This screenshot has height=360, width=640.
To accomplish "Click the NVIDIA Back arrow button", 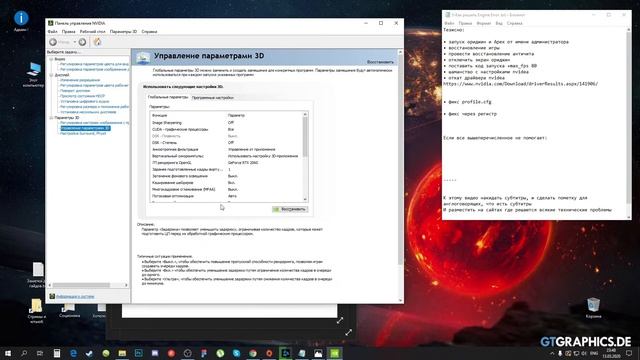I will (x=53, y=42).
